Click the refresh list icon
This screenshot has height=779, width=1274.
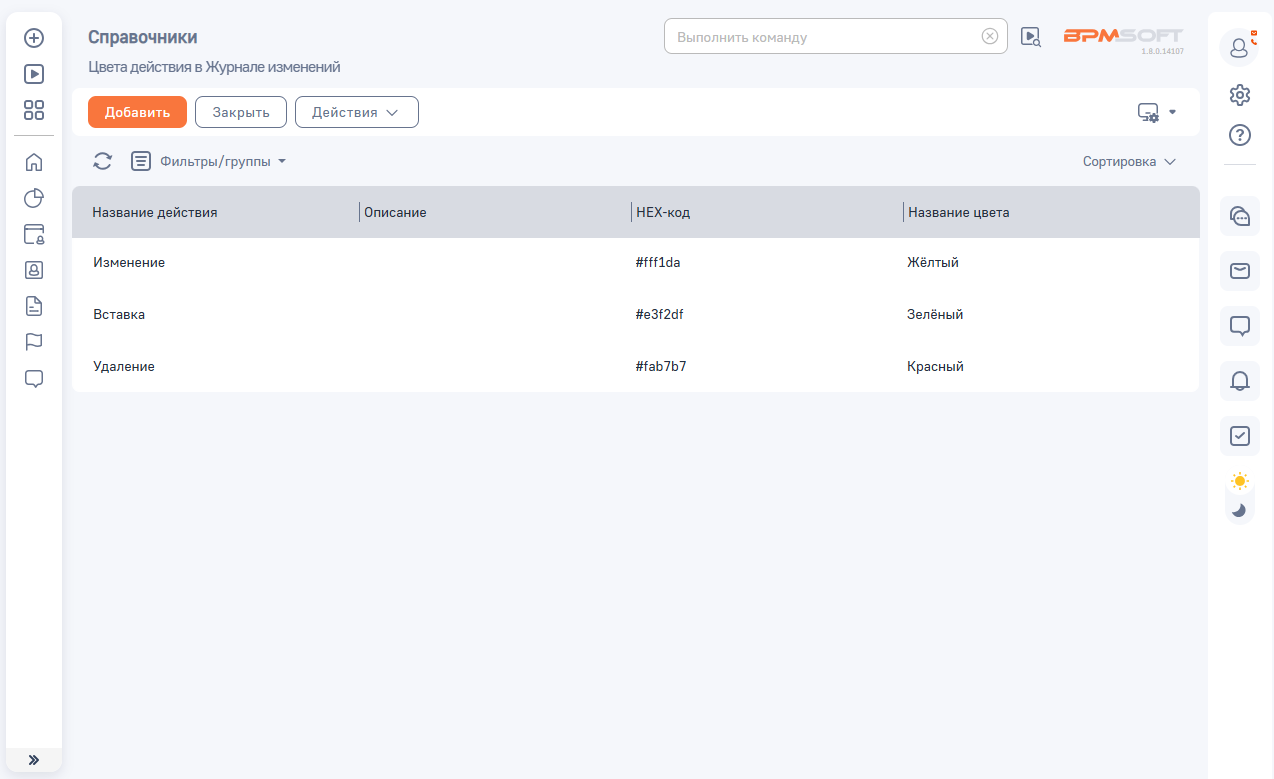click(103, 161)
